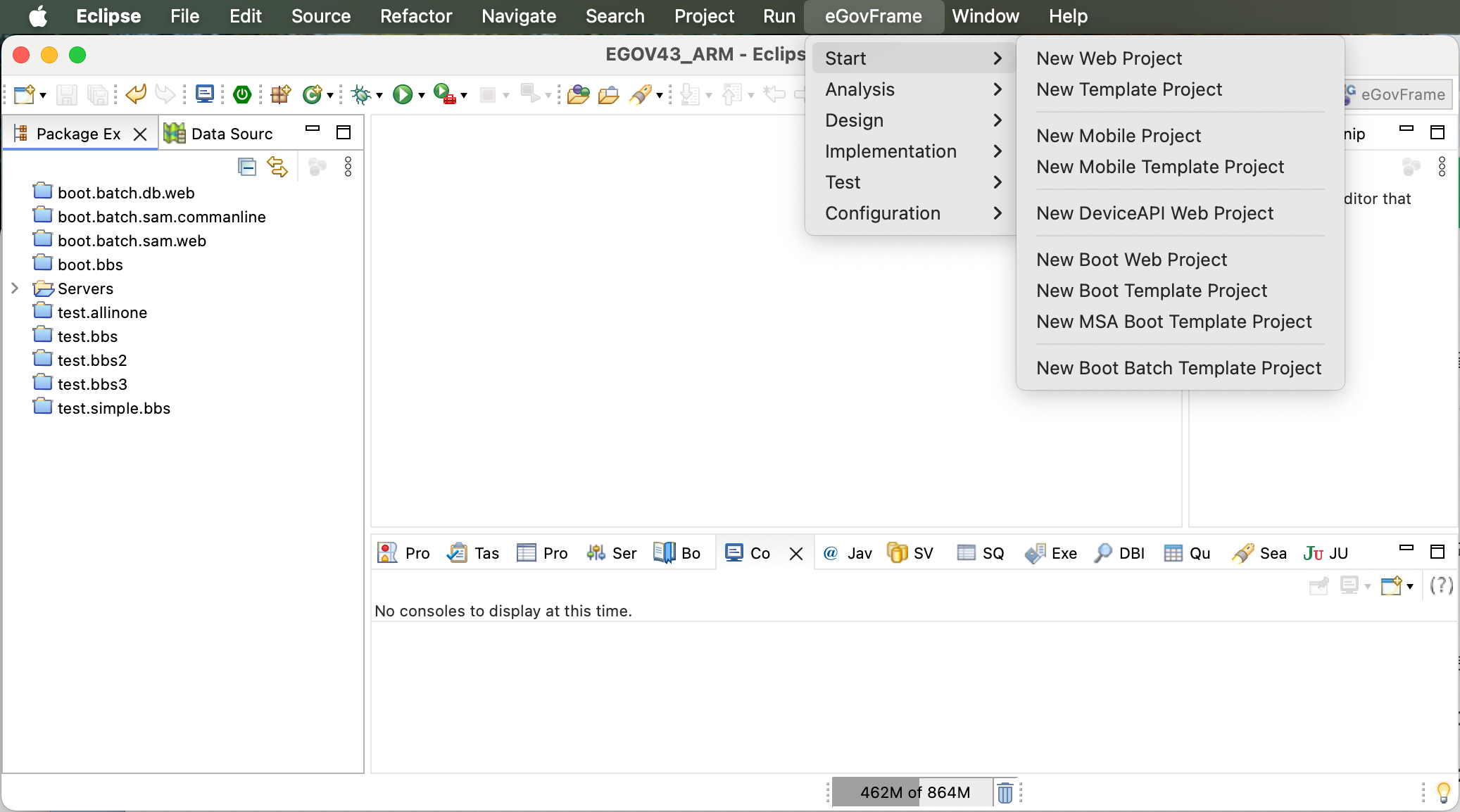Expand the Servers folder tree node
This screenshot has width=1460, height=812.
tap(15, 288)
